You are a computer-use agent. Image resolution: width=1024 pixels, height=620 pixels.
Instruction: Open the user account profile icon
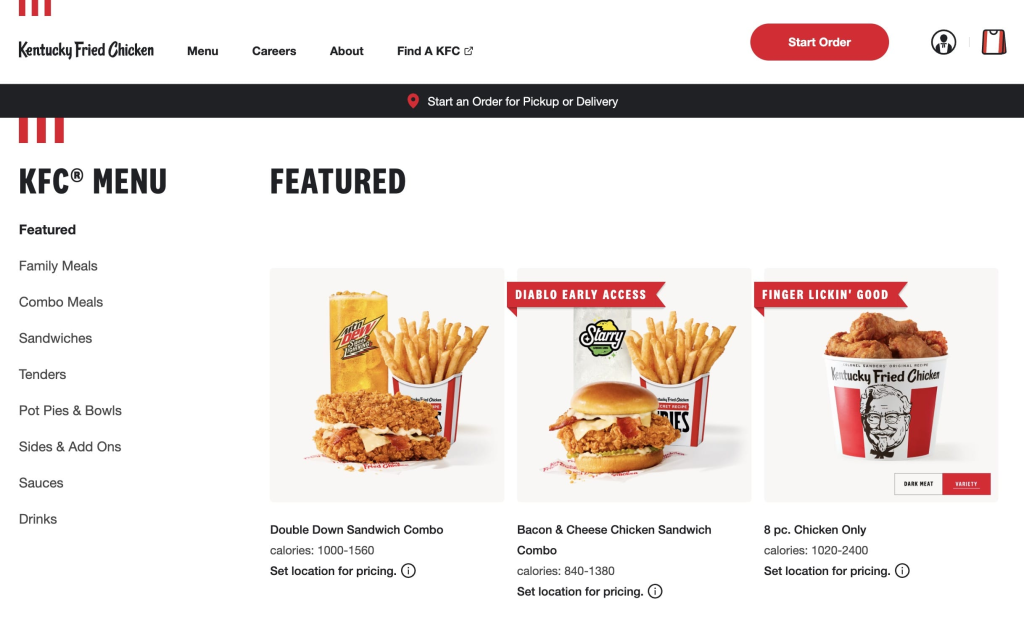[x=943, y=42]
